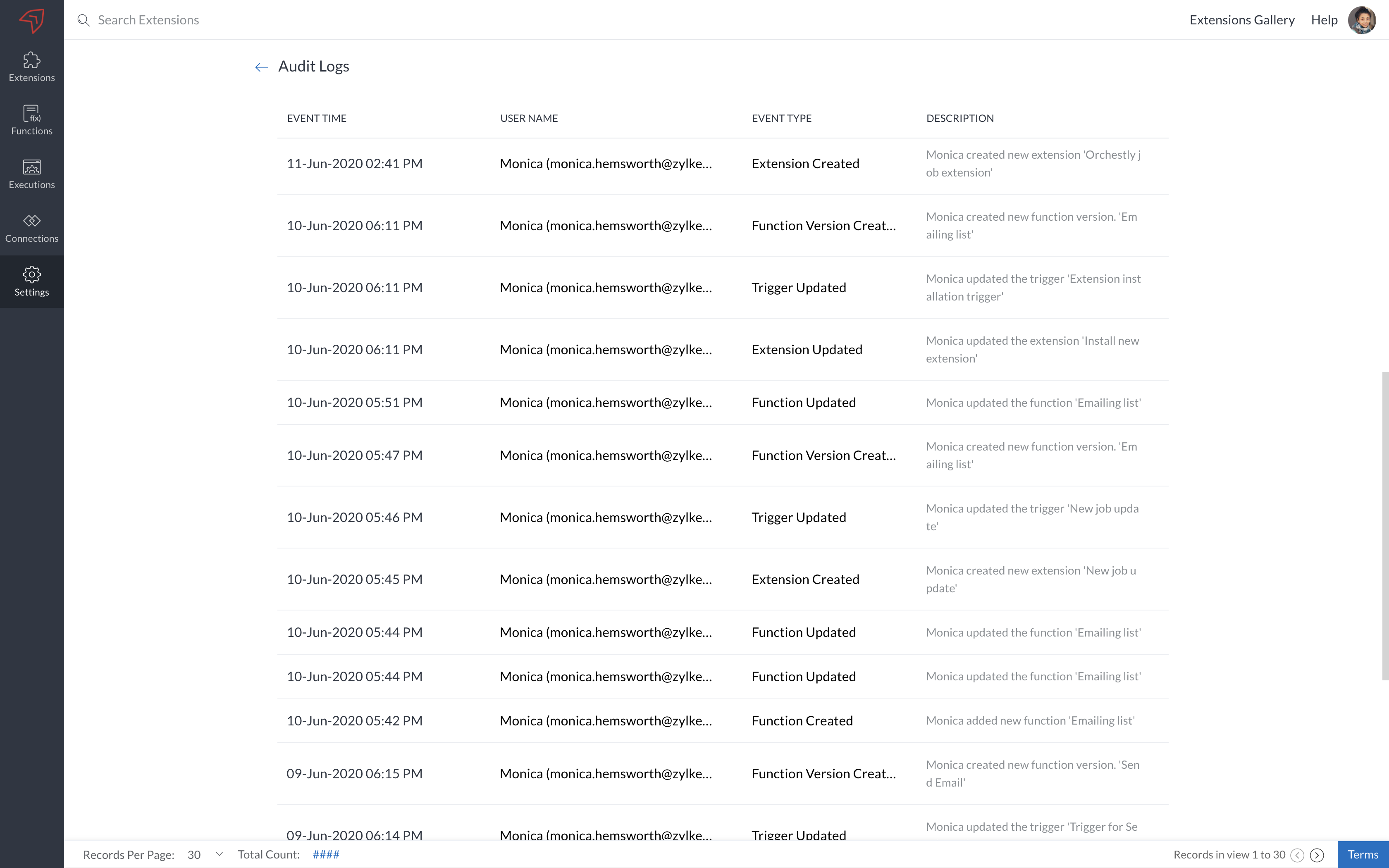
Task: Open the user profile avatar
Action: coord(1361,20)
